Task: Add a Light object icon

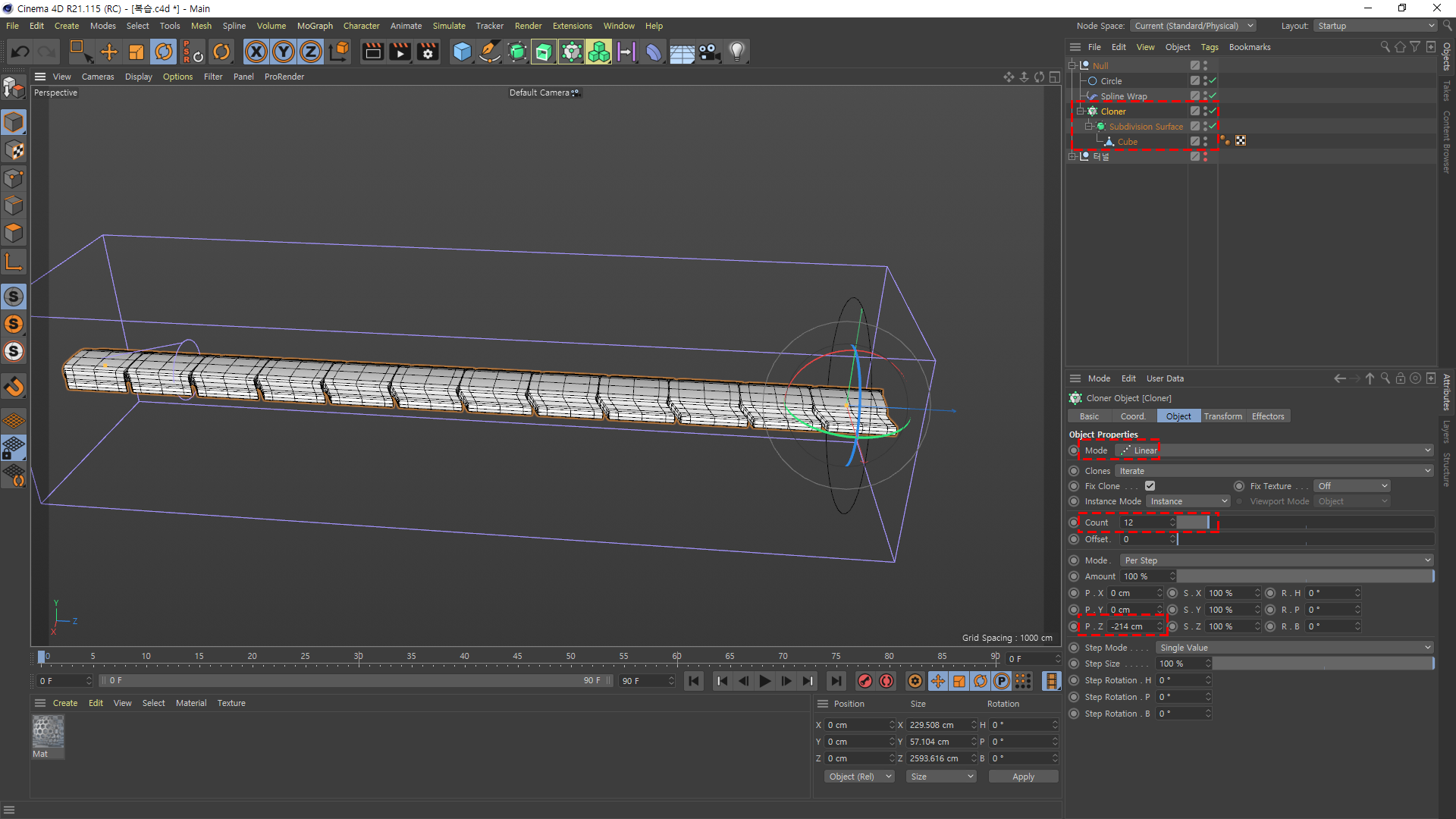Action: click(736, 52)
